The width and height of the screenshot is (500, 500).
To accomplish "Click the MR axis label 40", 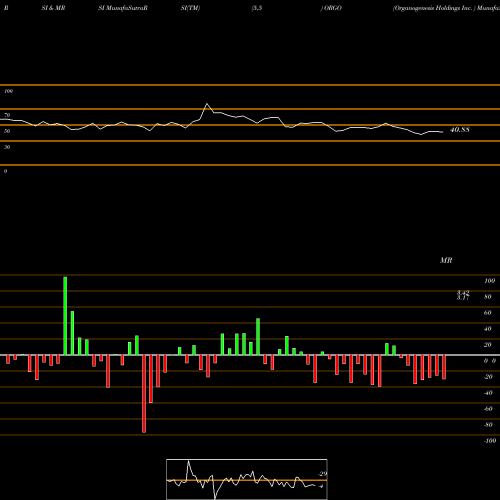I will (488, 329).
